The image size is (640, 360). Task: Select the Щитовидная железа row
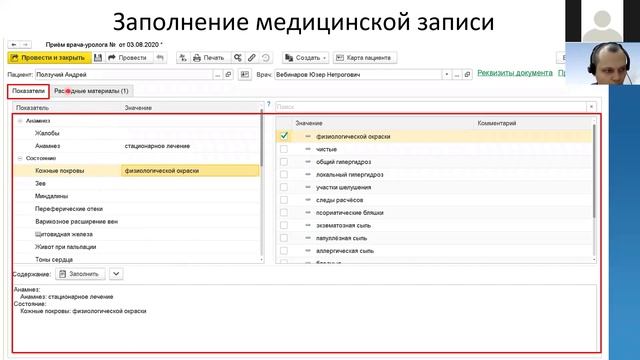click(137, 234)
